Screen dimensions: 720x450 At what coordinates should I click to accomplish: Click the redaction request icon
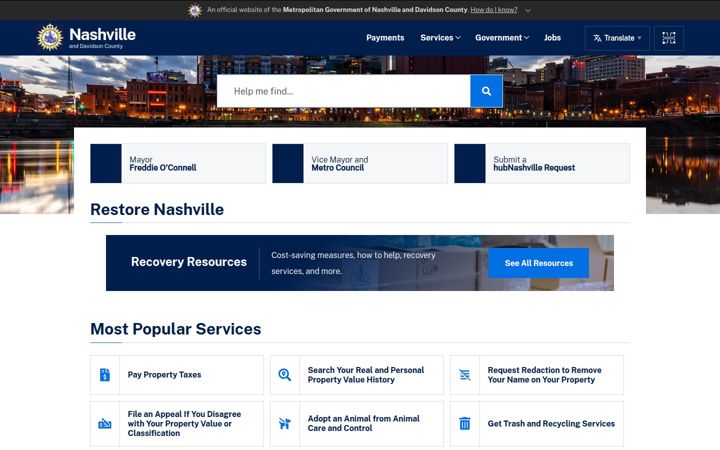click(465, 375)
